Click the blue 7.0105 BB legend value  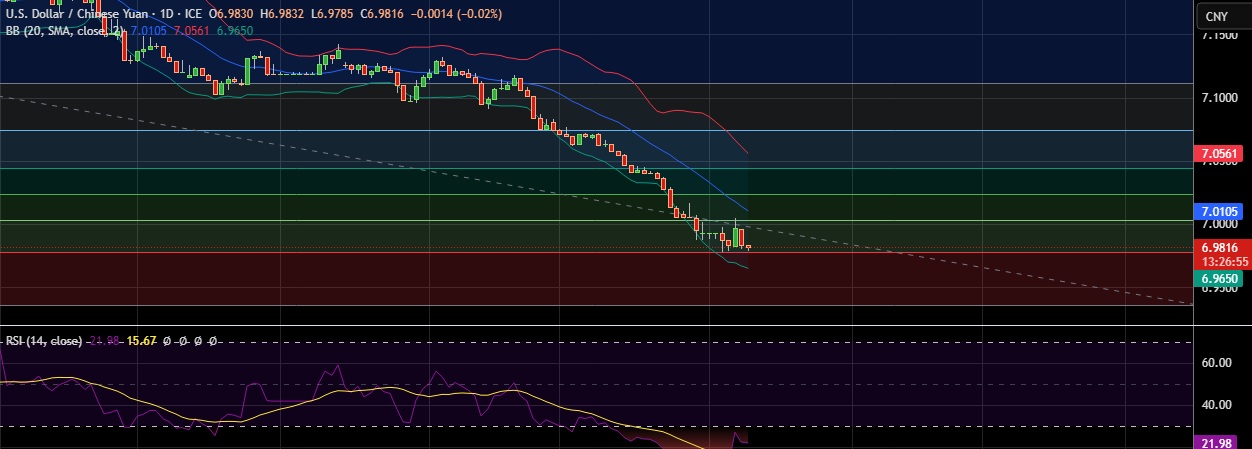coord(148,31)
